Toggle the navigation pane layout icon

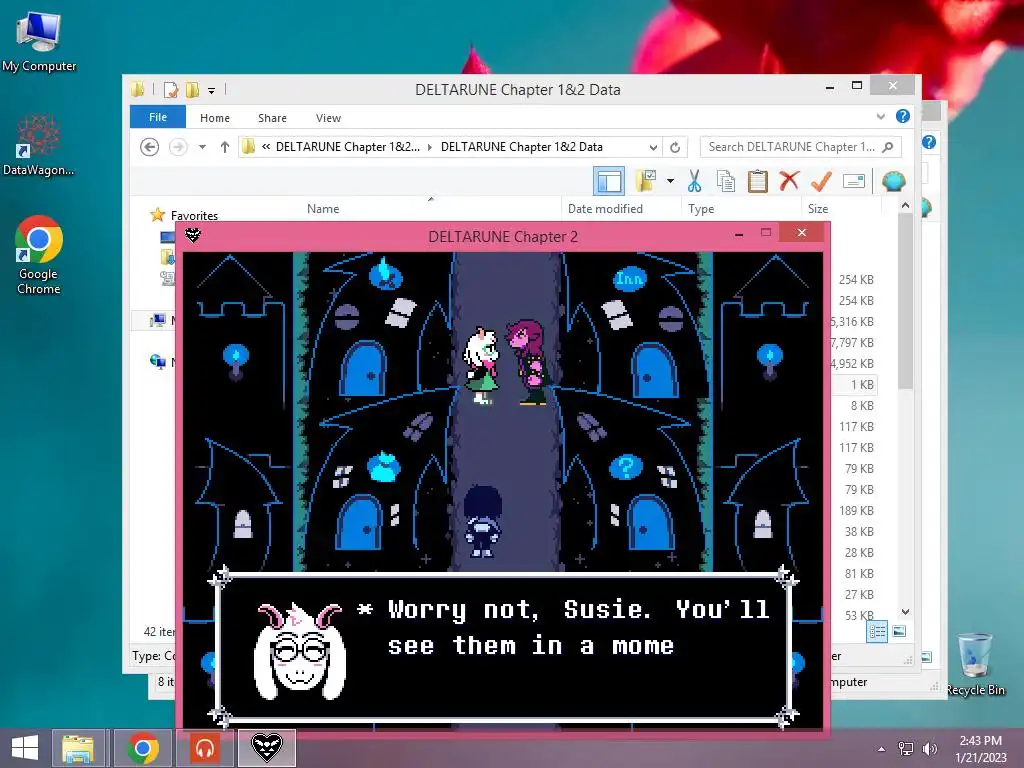(609, 181)
